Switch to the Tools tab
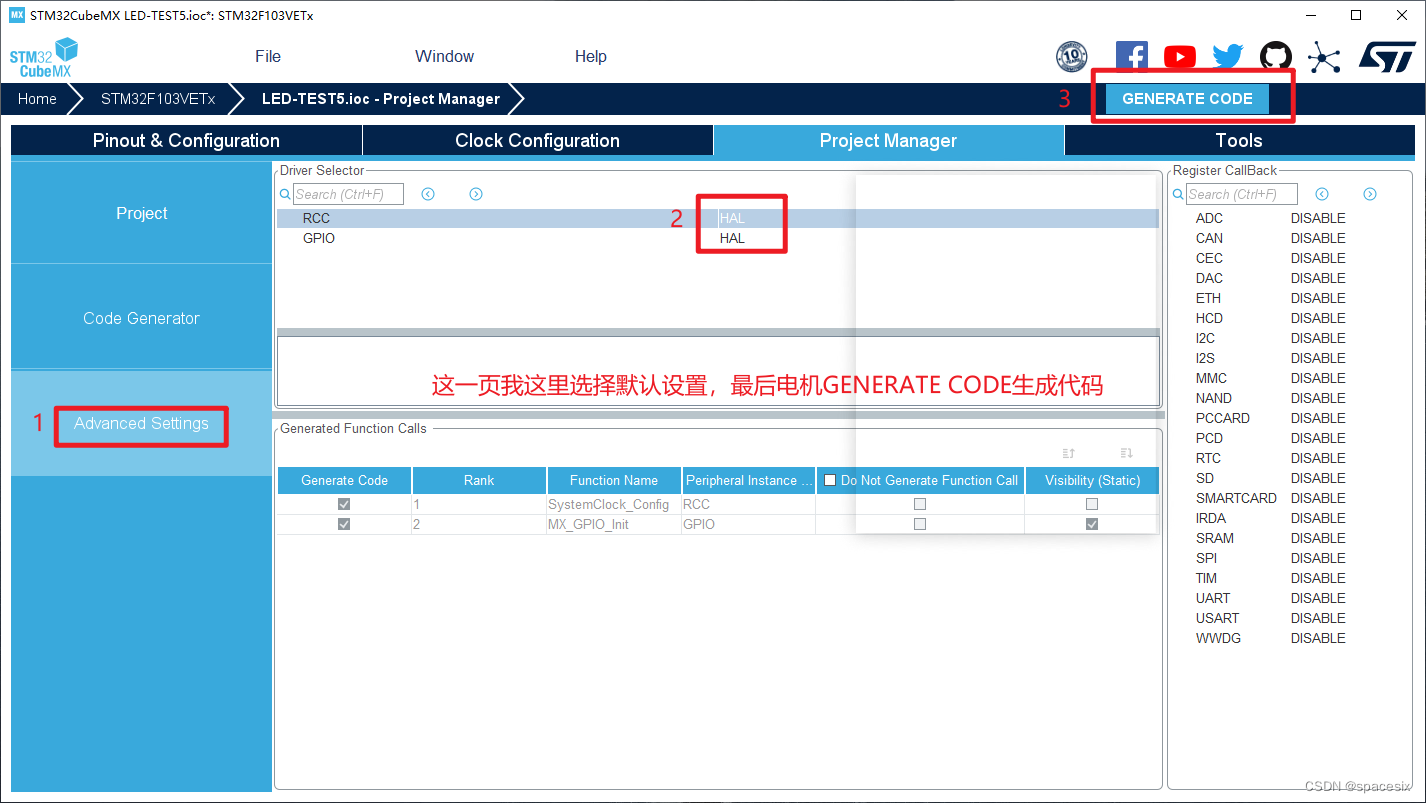Viewport: 1426px width, 803px height. pos(1239,141)
